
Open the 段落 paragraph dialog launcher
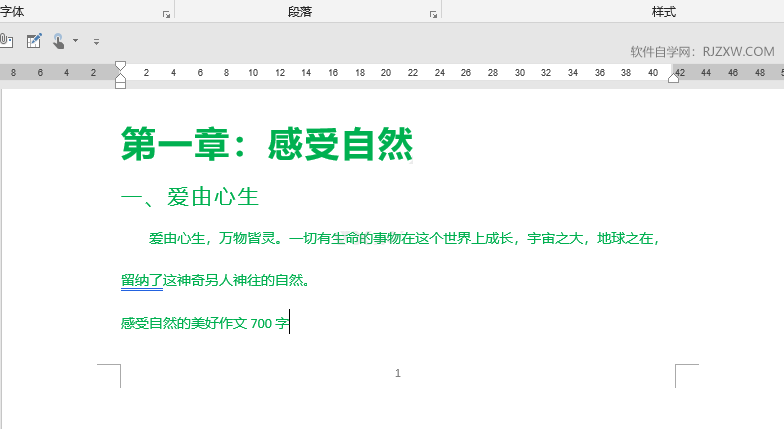point(434,15)
